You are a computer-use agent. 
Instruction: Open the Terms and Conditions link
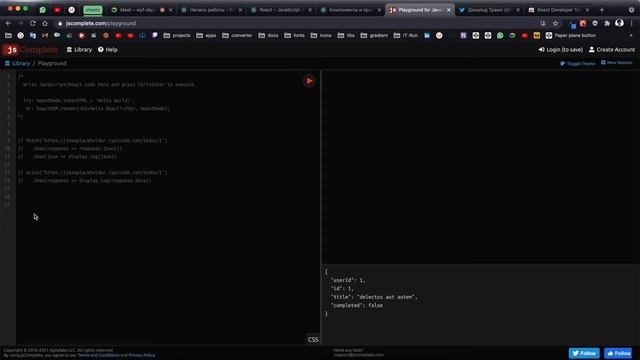pyautogui.click(x=98, y=356)
